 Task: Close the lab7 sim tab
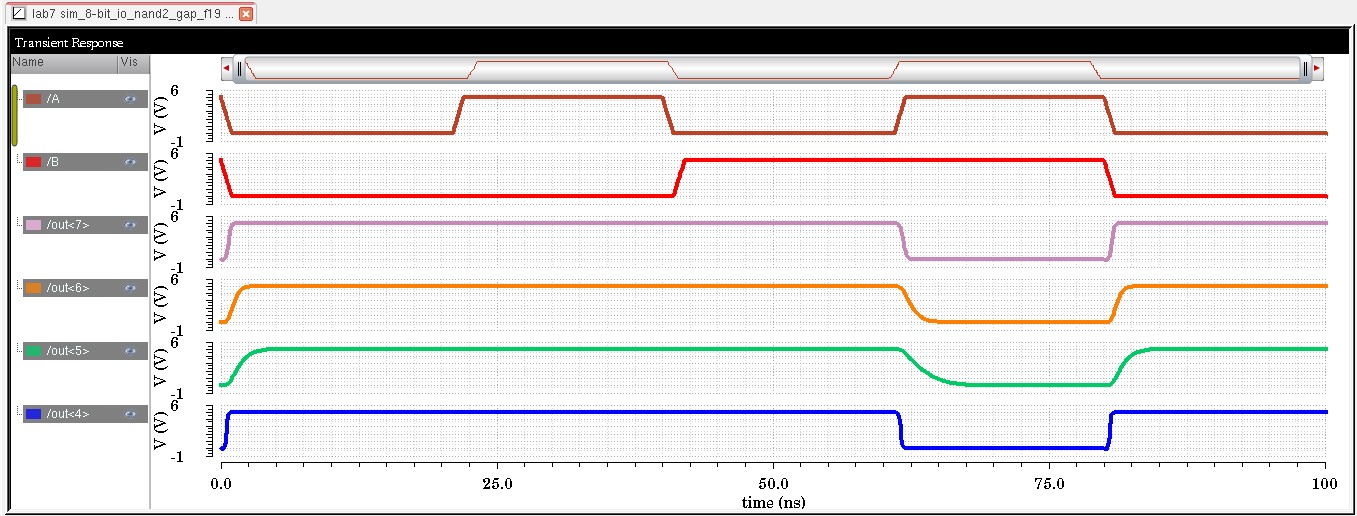click(x=245, y=14)
